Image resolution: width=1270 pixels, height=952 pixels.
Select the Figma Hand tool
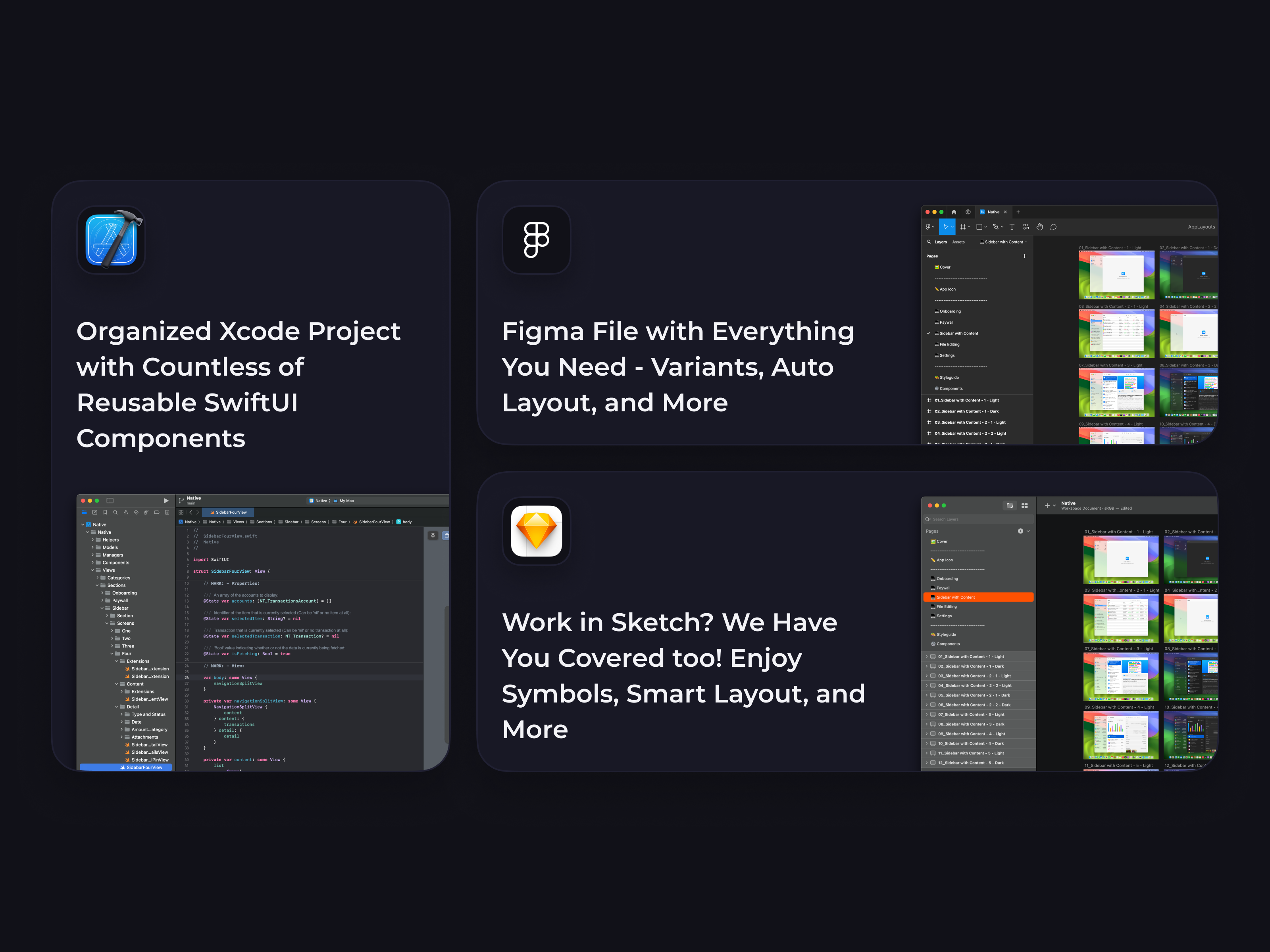(1040, 226)
